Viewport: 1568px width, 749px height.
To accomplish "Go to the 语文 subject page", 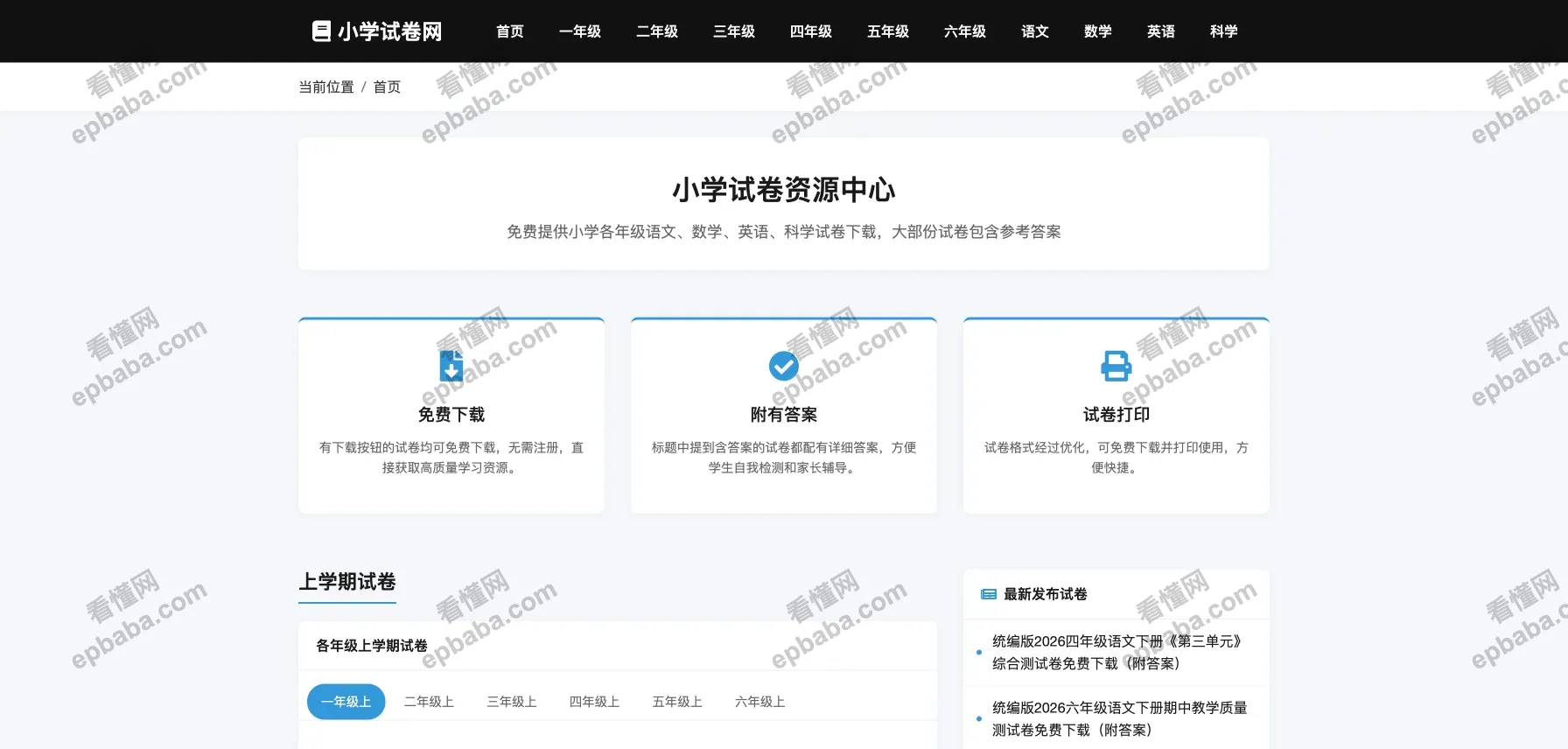I will [1035, 31].
